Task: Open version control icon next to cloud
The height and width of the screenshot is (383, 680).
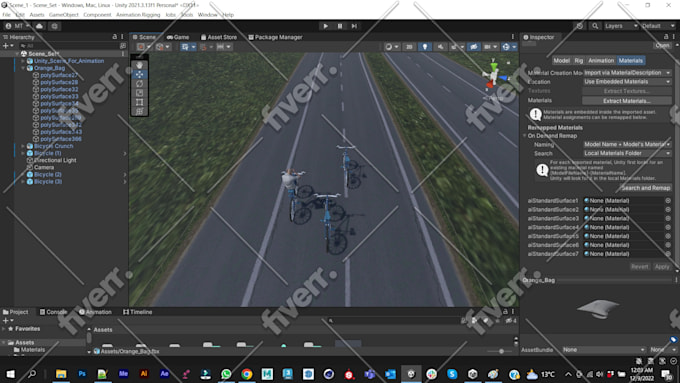Action: pyautogui.click(x=55, y=26)
